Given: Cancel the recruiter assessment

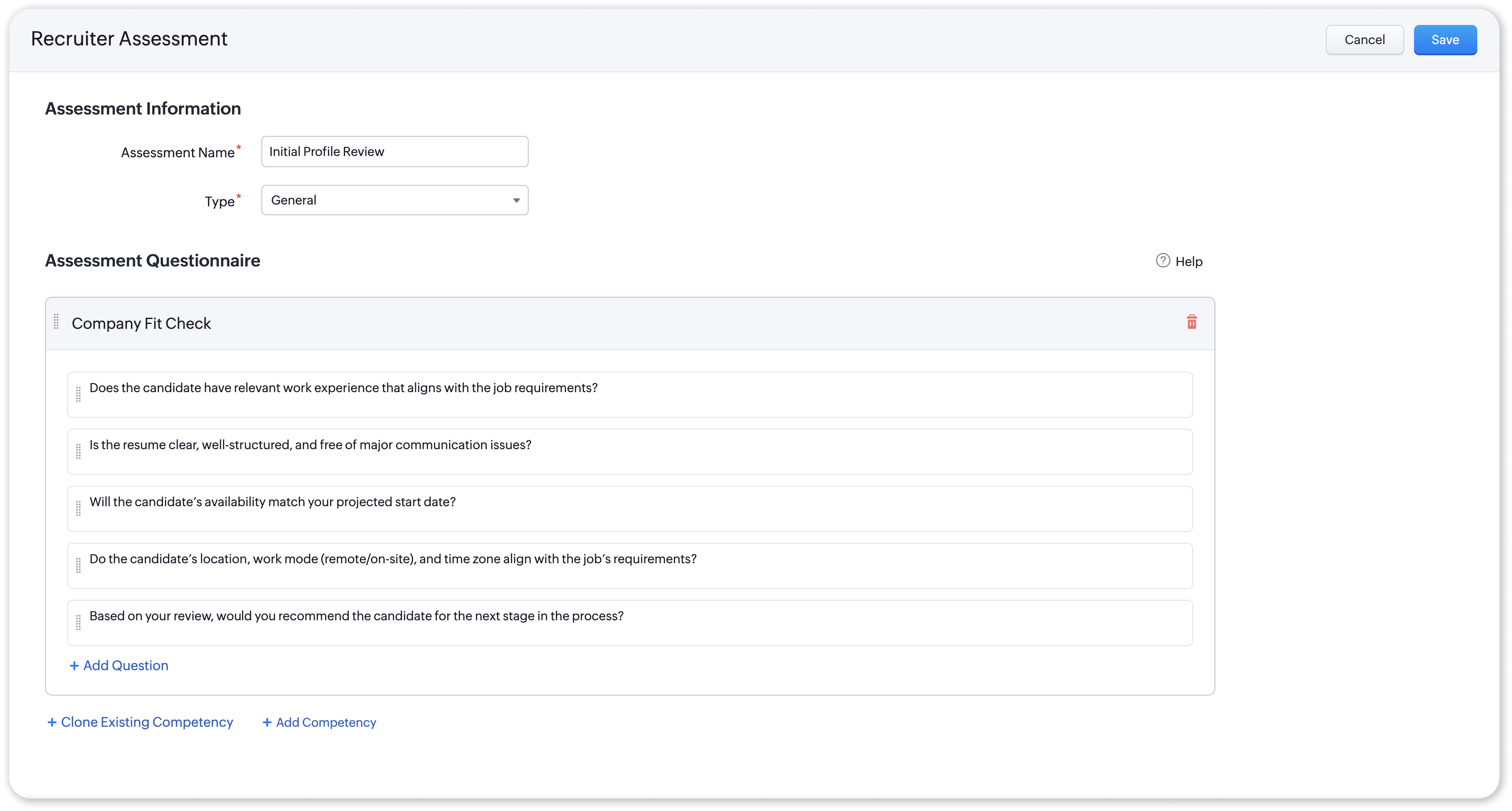Looking at the screenshot, I should click(x=1364, y=40).
